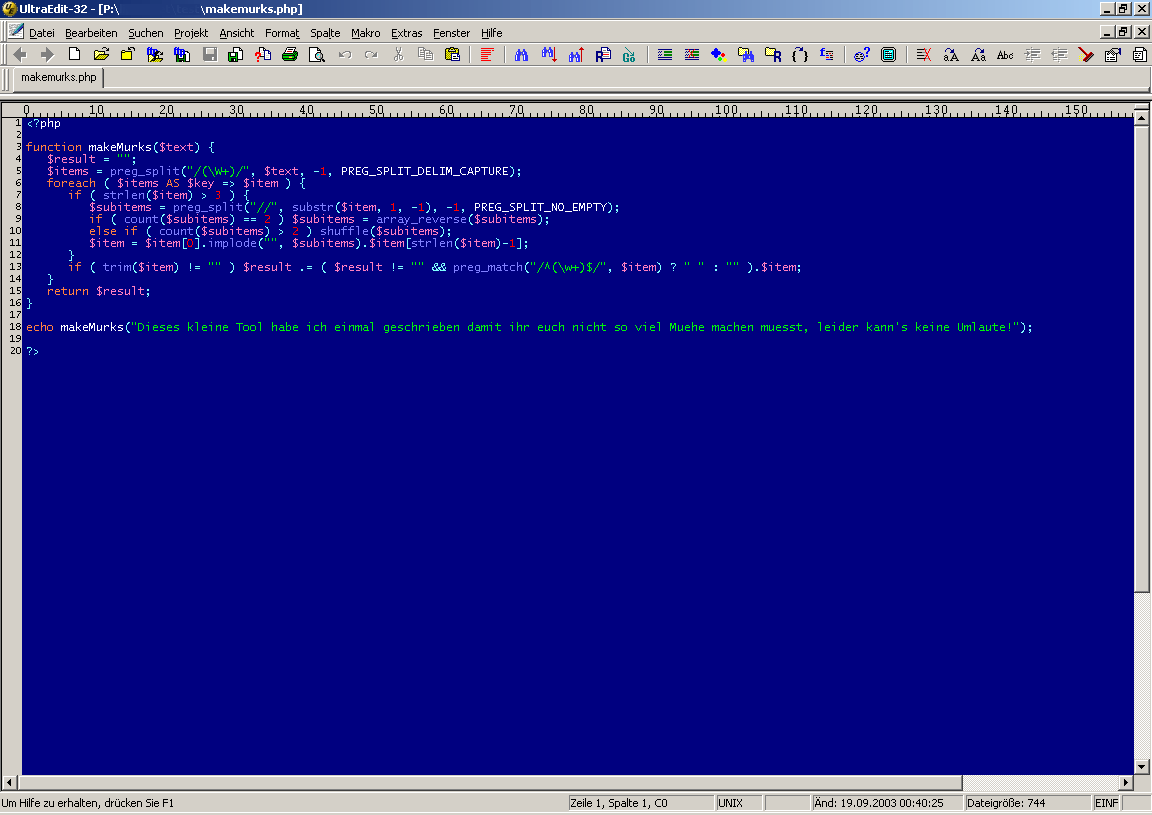Click the Goto line icon
This screenshot has width=1152, height=815.
629,55
